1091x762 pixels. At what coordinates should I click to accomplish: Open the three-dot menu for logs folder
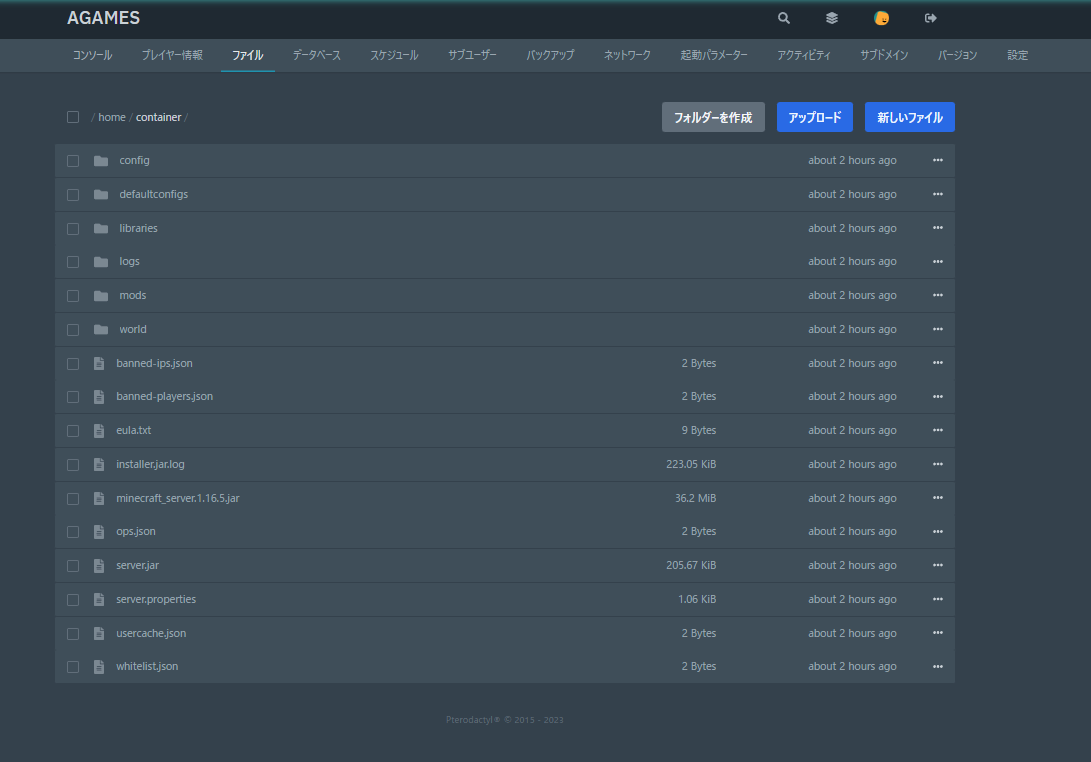(x=937, y=261)
